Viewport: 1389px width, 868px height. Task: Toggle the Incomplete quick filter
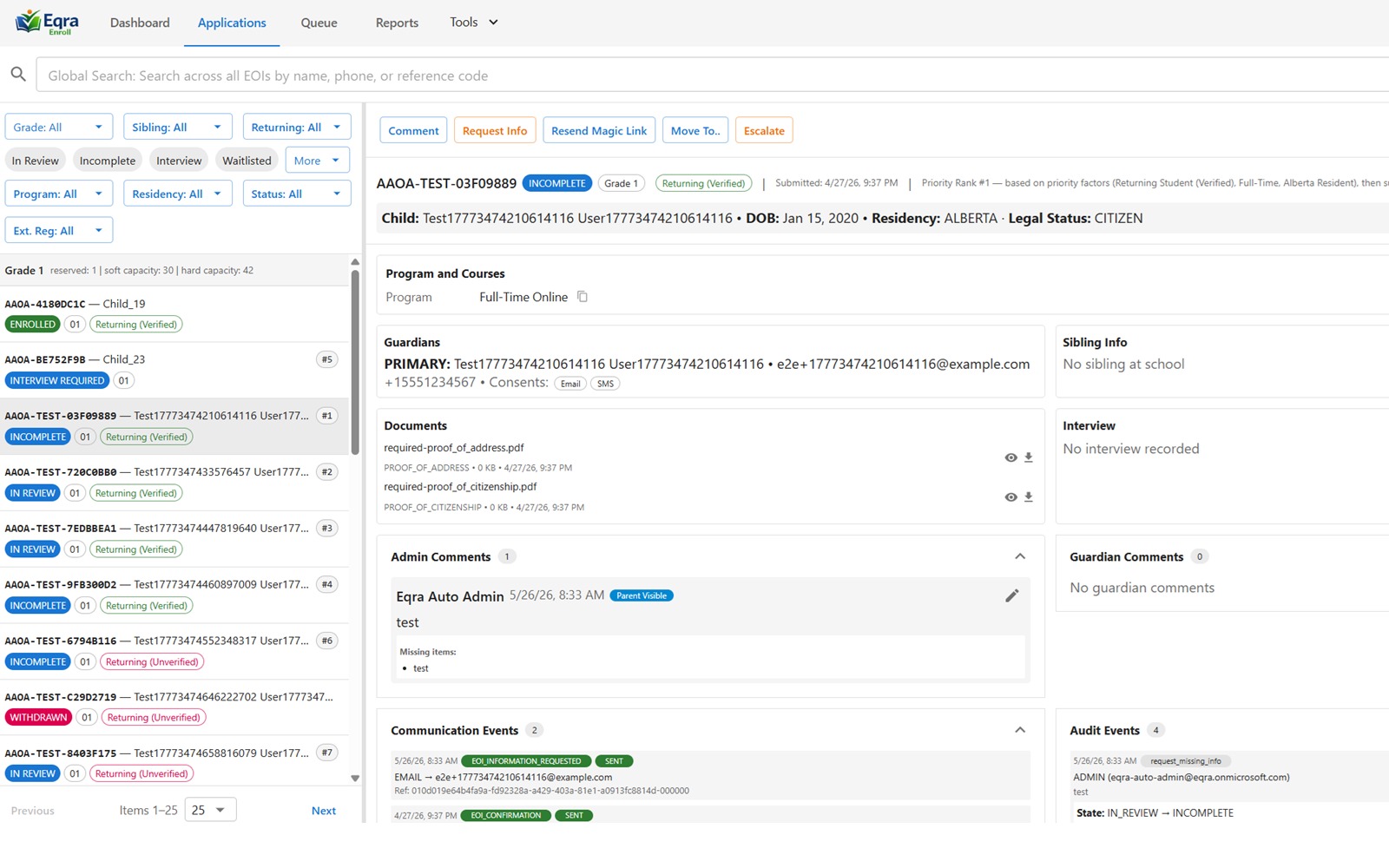[108, 161]
